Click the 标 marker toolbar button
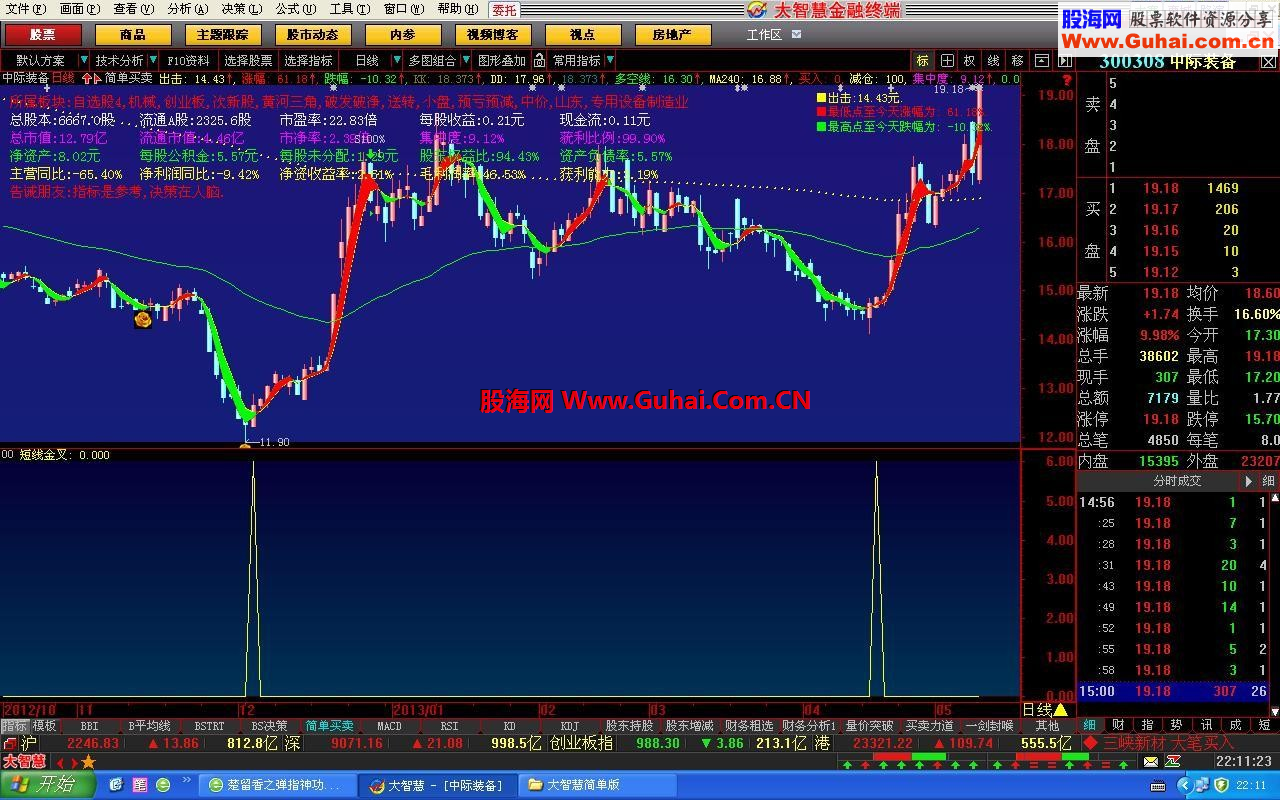 click(x=922, y=61)
